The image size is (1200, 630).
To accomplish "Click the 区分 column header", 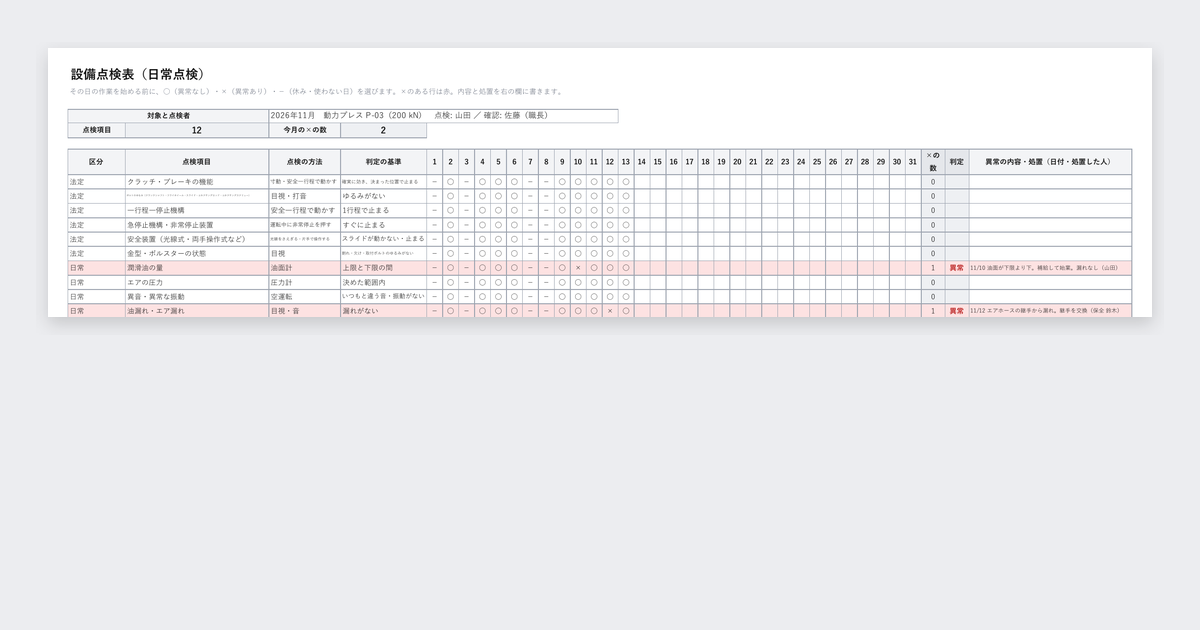I will [96, 161].
